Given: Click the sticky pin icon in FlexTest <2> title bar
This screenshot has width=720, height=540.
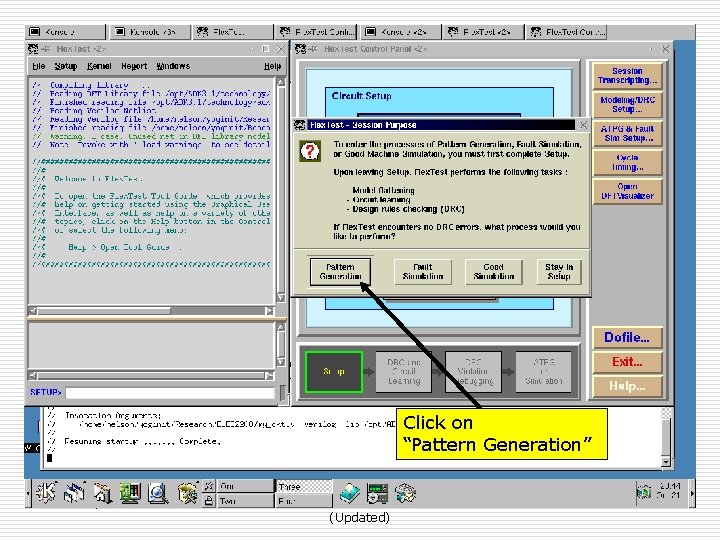Looking at the screenshot, I should (x=46, y=49).
